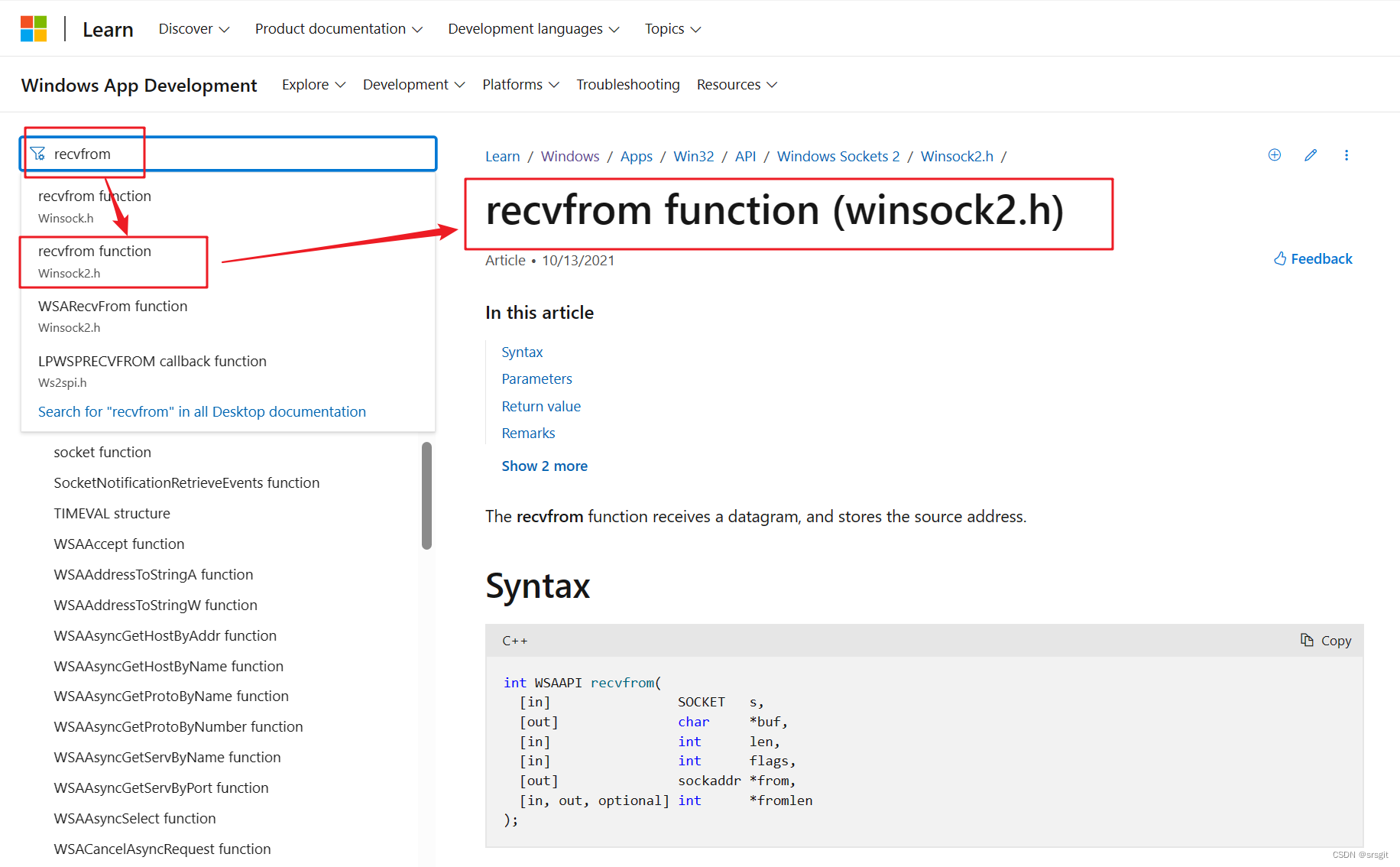This screenshot has width=1400, height=867.
Task: Jump to Remarks section
Action: pyautogui.click(x=528, y=433)
